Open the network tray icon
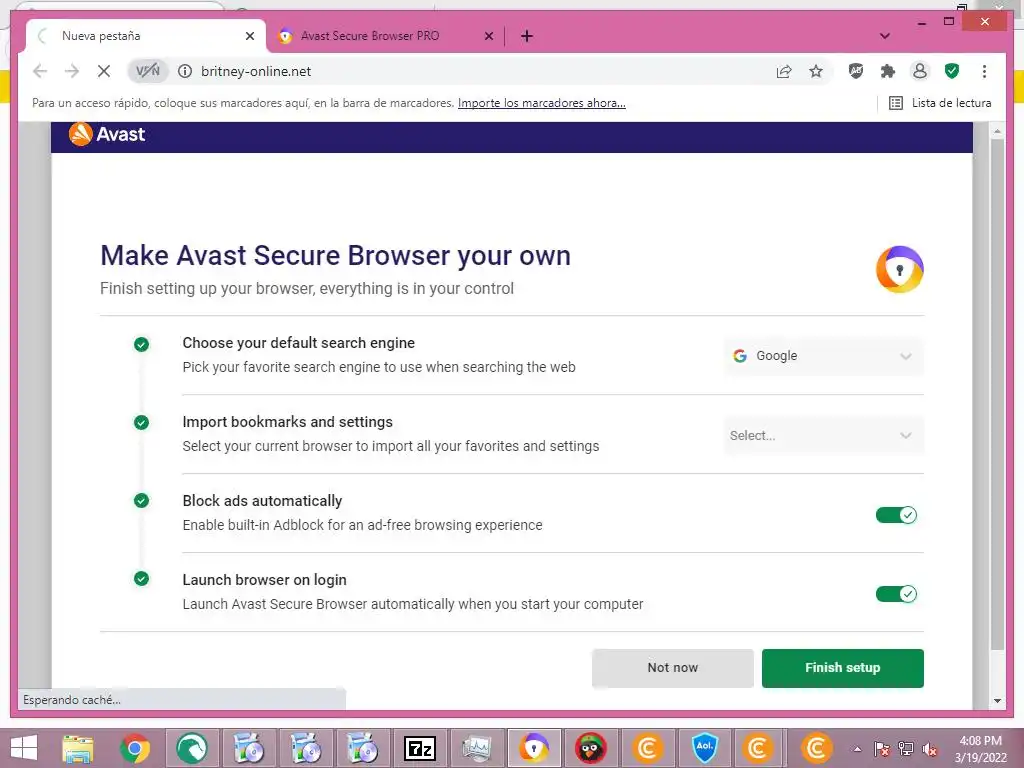The width and height of the screenshot is (1024, 768). (906, 749)
